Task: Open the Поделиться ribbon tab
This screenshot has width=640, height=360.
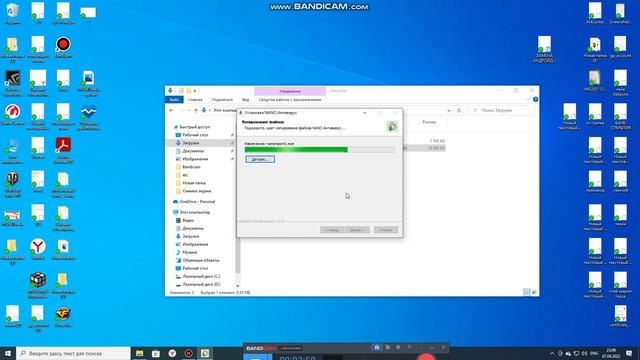Action: point(222,100)
